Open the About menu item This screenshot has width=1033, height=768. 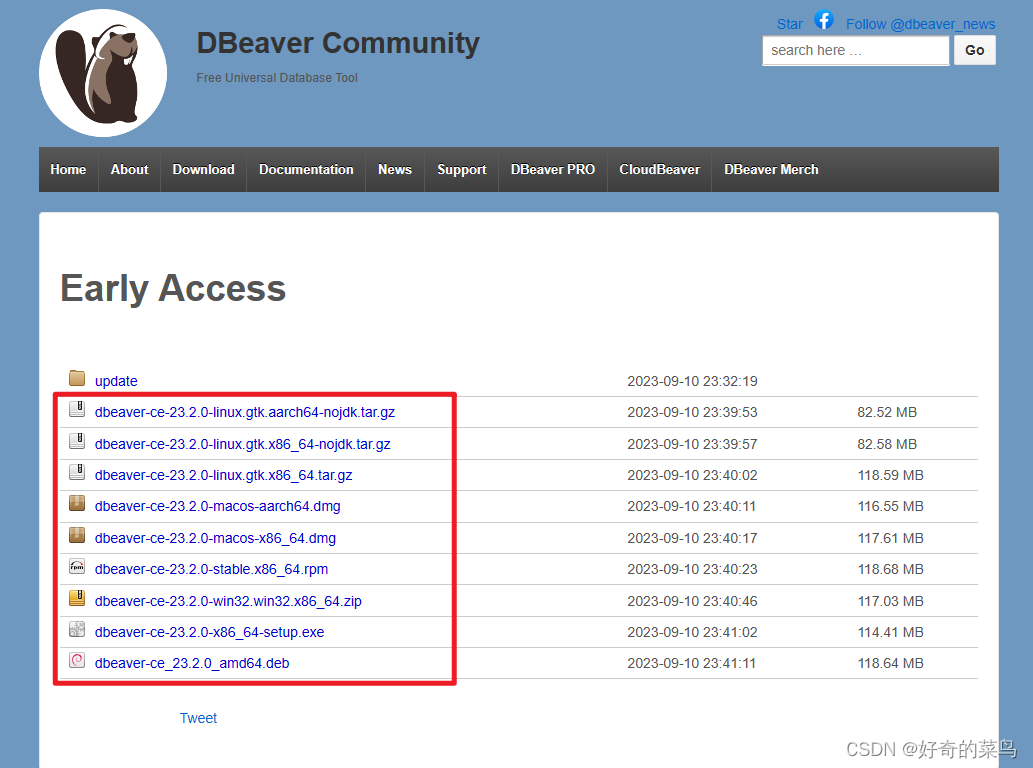pyautogui.click(x=130, y=169)
